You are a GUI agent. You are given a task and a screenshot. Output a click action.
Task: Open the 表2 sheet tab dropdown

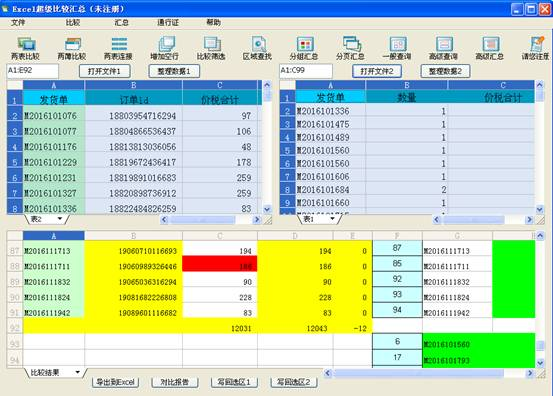(60, 219)
